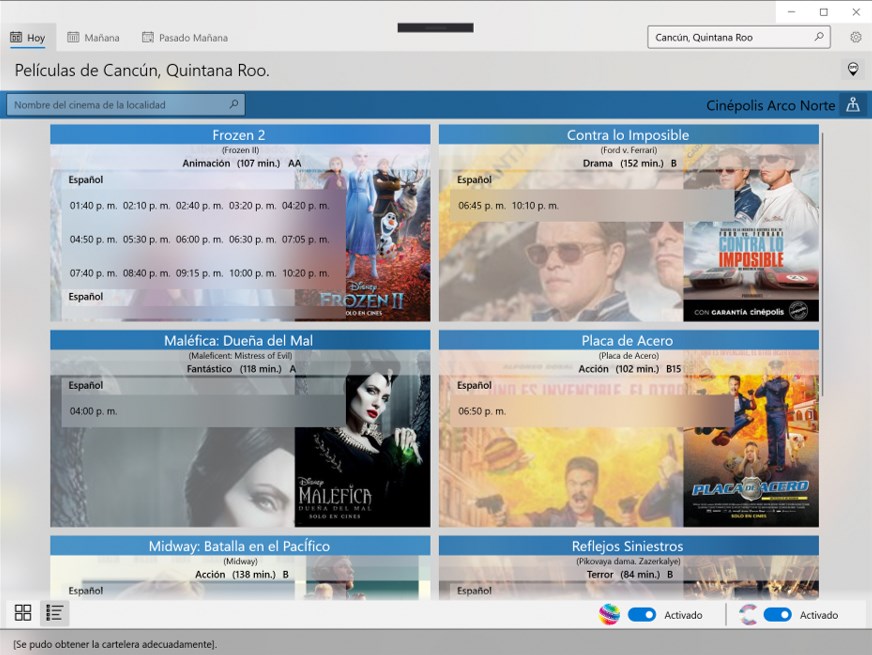The image size is (872, 655).
Task: Open the cinema map icon beside Cinépolis Arco Norte
Action: (853, 105)
